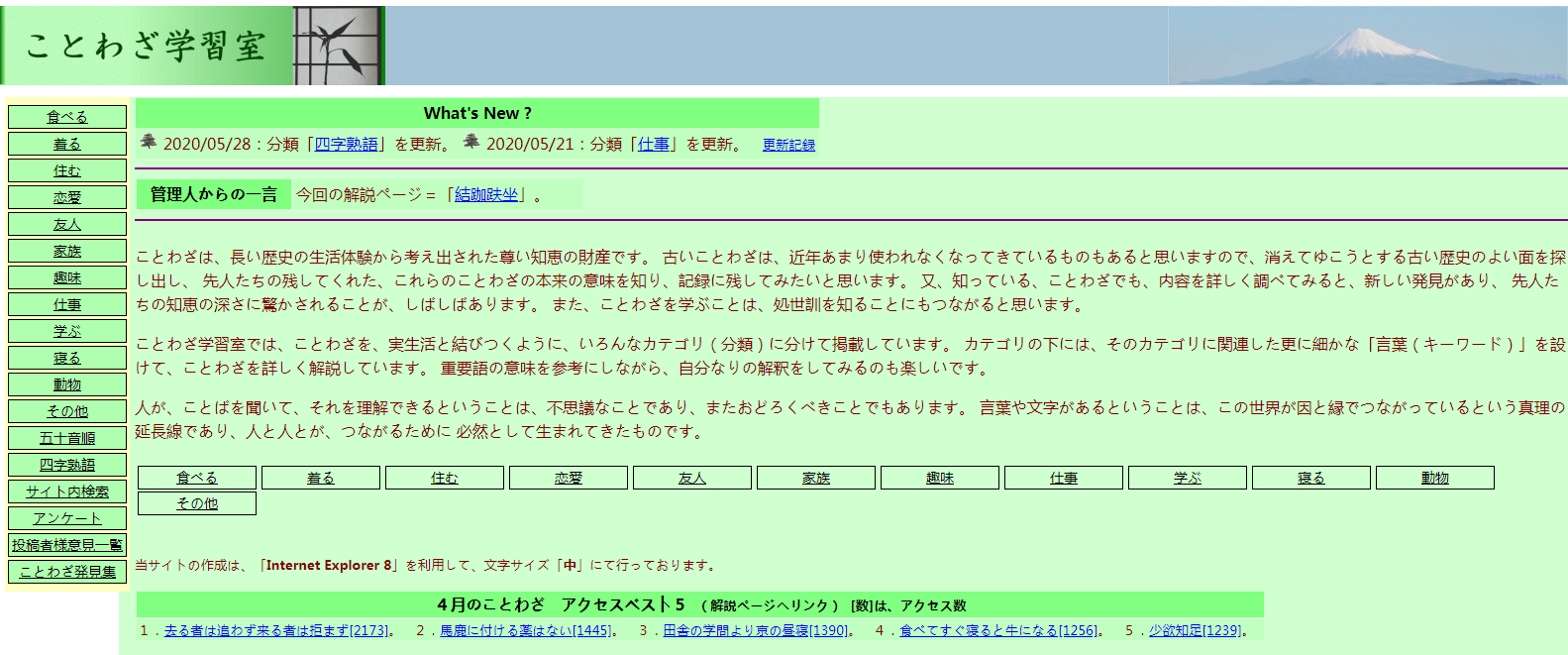The width and height of the screenshot is (1568, 655).
Task: Follow the 四字熟語 link in What's New
Action: (x=346, y=144)
